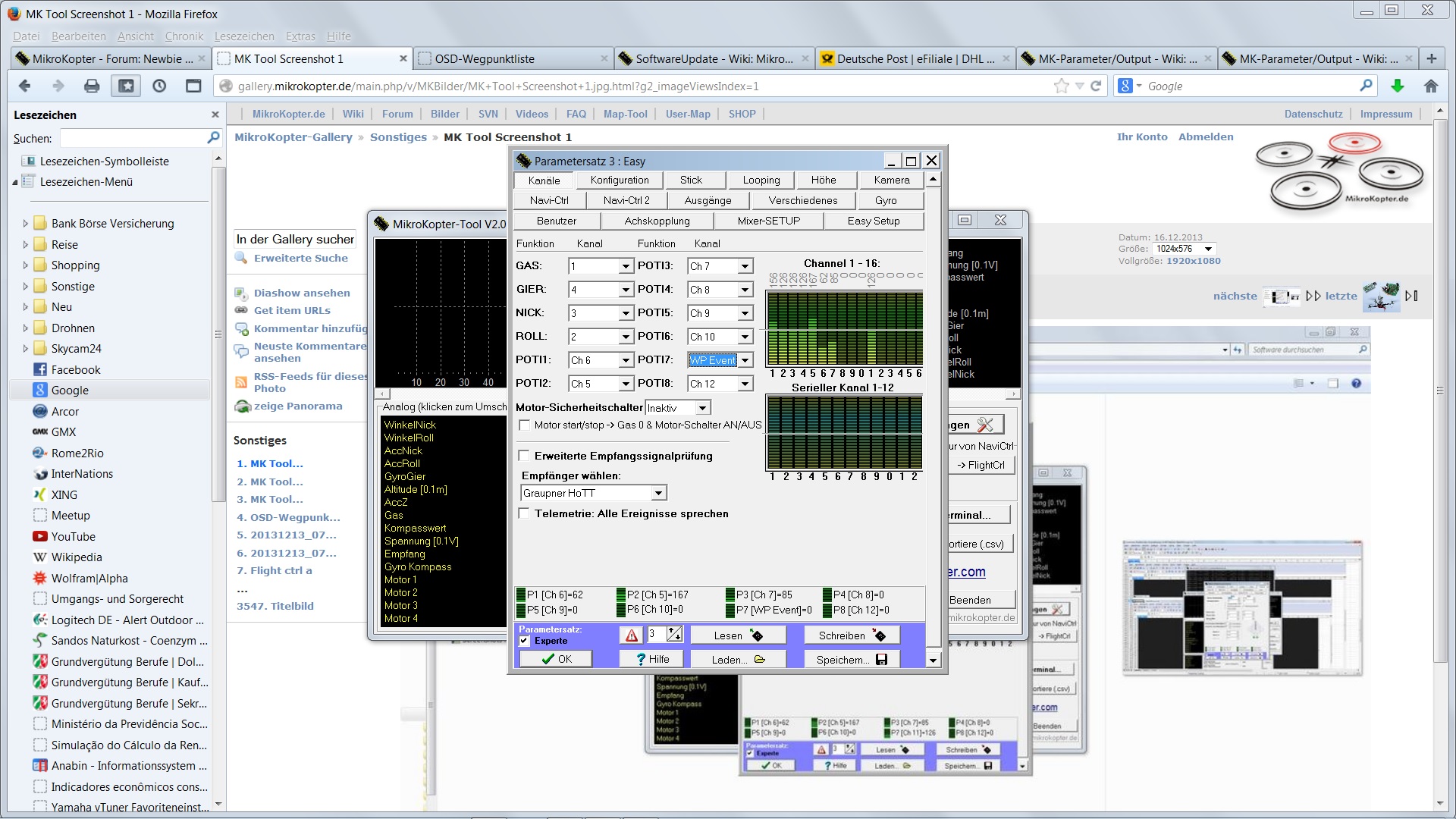Click the bookmark search magnifier icon
Image resolution: width=1456 pixels, height=819 pixels.
point(213,138)
